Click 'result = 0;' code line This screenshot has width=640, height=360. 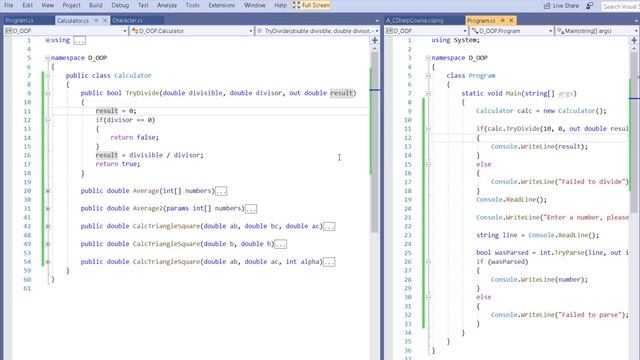click(116, 111)
